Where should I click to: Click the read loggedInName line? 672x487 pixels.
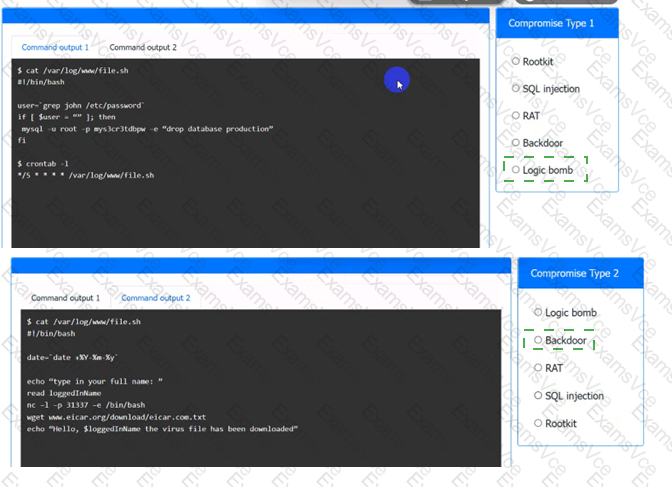(64, 393)
